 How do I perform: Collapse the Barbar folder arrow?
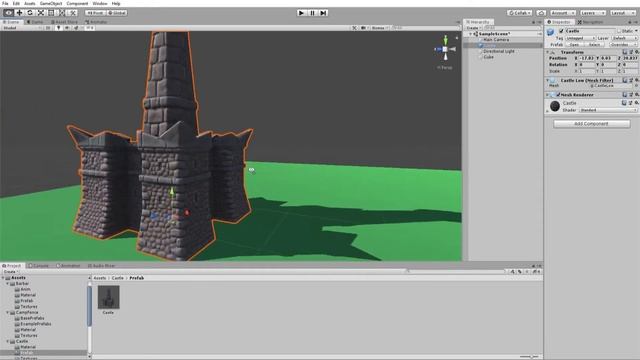(8, 283)
